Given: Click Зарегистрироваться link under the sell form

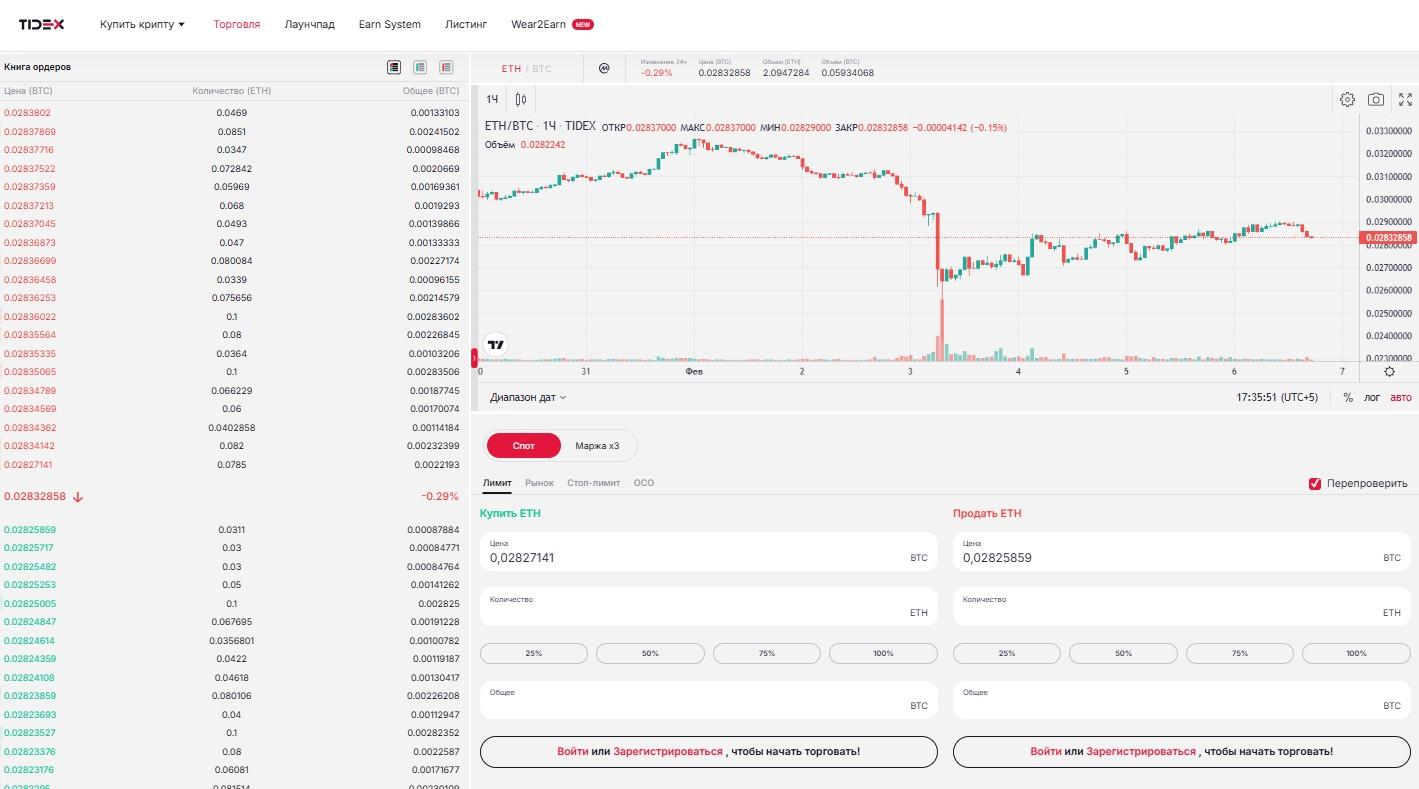Looking at the screenshot, I should [1141, 751].
